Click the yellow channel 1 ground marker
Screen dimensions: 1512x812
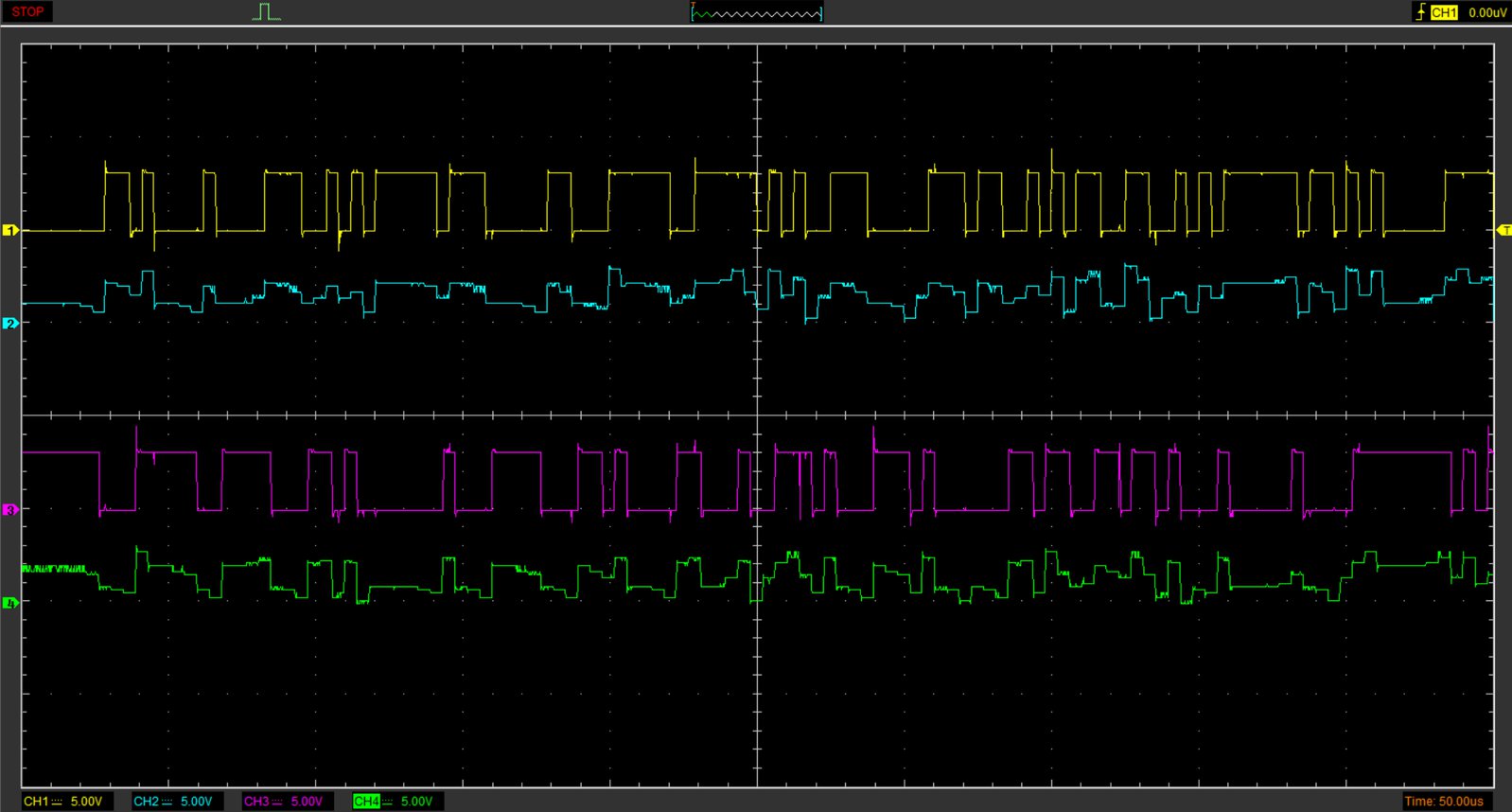(10, 230)
